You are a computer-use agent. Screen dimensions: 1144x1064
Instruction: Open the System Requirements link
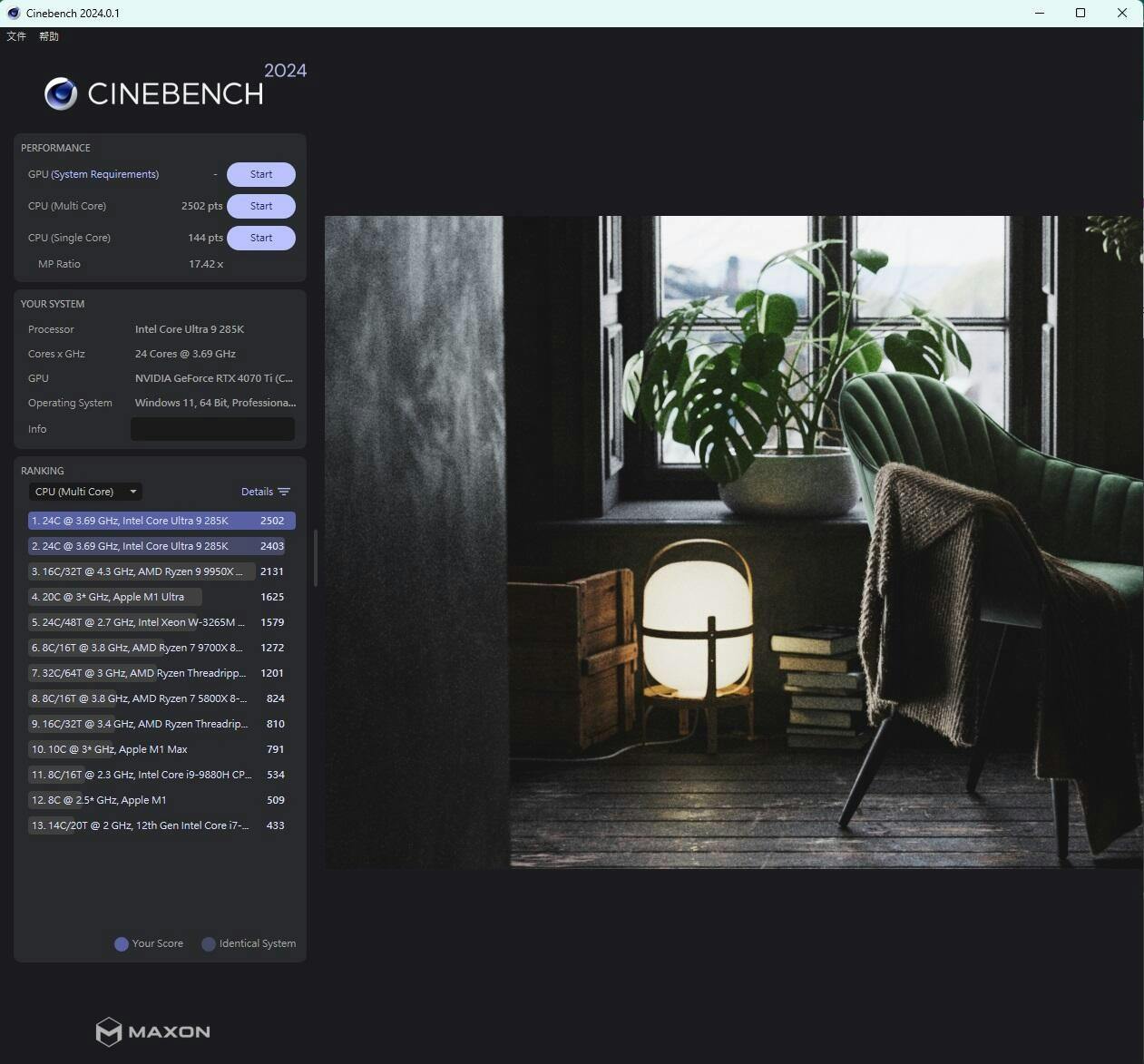[x=105, y=174]
